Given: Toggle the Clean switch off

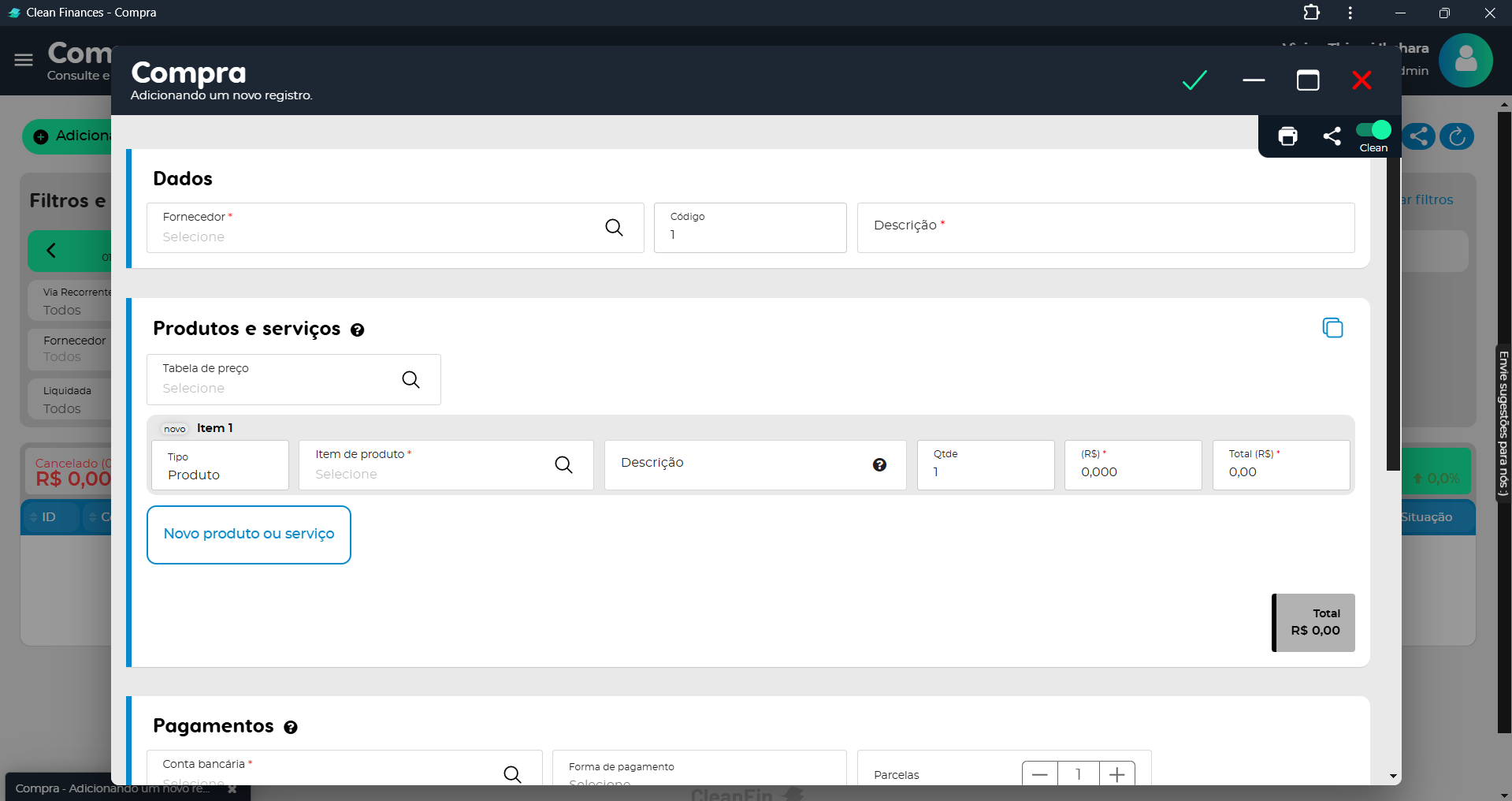Looking at the screenshot, I should coord(1373,130).
